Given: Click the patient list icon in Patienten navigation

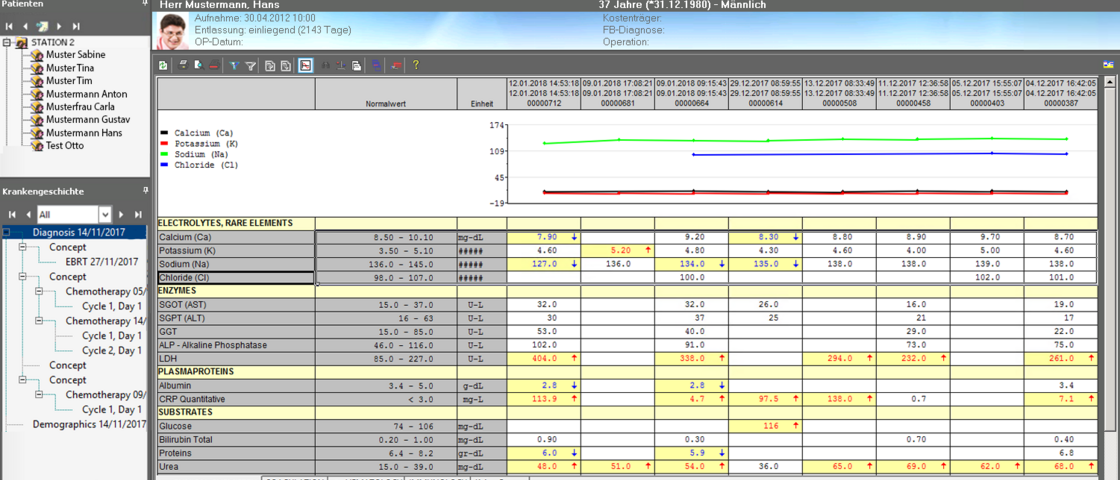Looking at the screenshot, I should [x=43, y=26].
